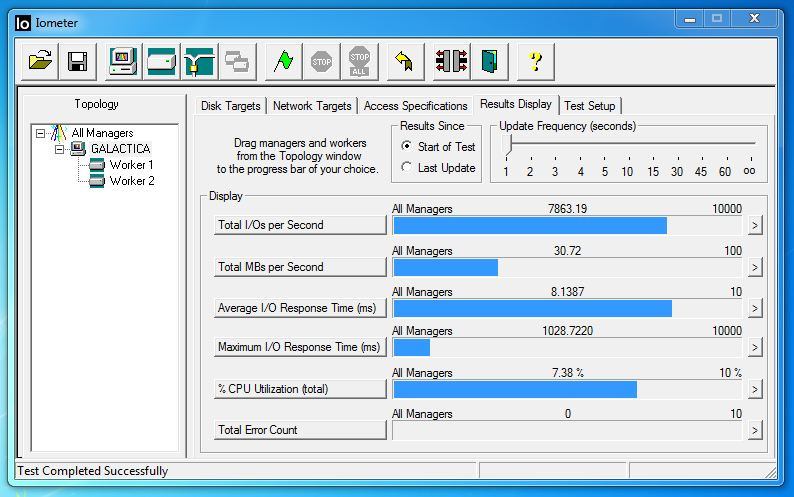Add a new disk worker icon
This screenshot has height=497, width=794.
161,61
